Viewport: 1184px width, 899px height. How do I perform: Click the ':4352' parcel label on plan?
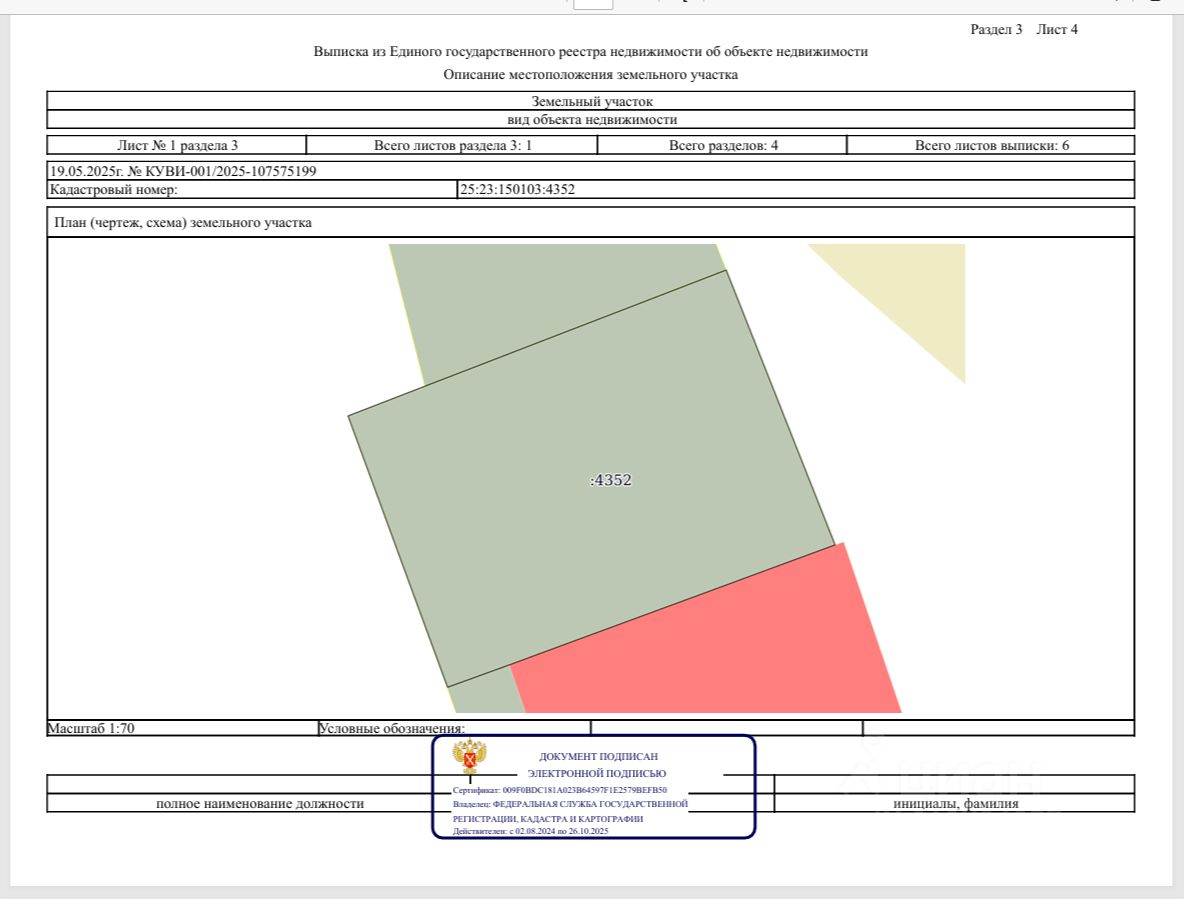[610, 480]
